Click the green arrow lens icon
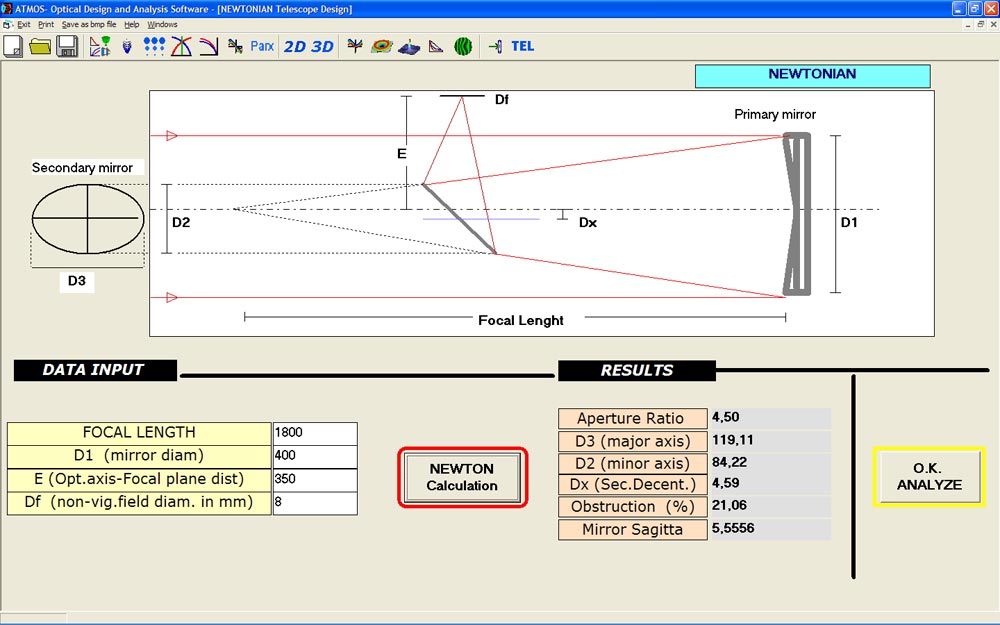The image size is (1000, 625). coord(496,47)
